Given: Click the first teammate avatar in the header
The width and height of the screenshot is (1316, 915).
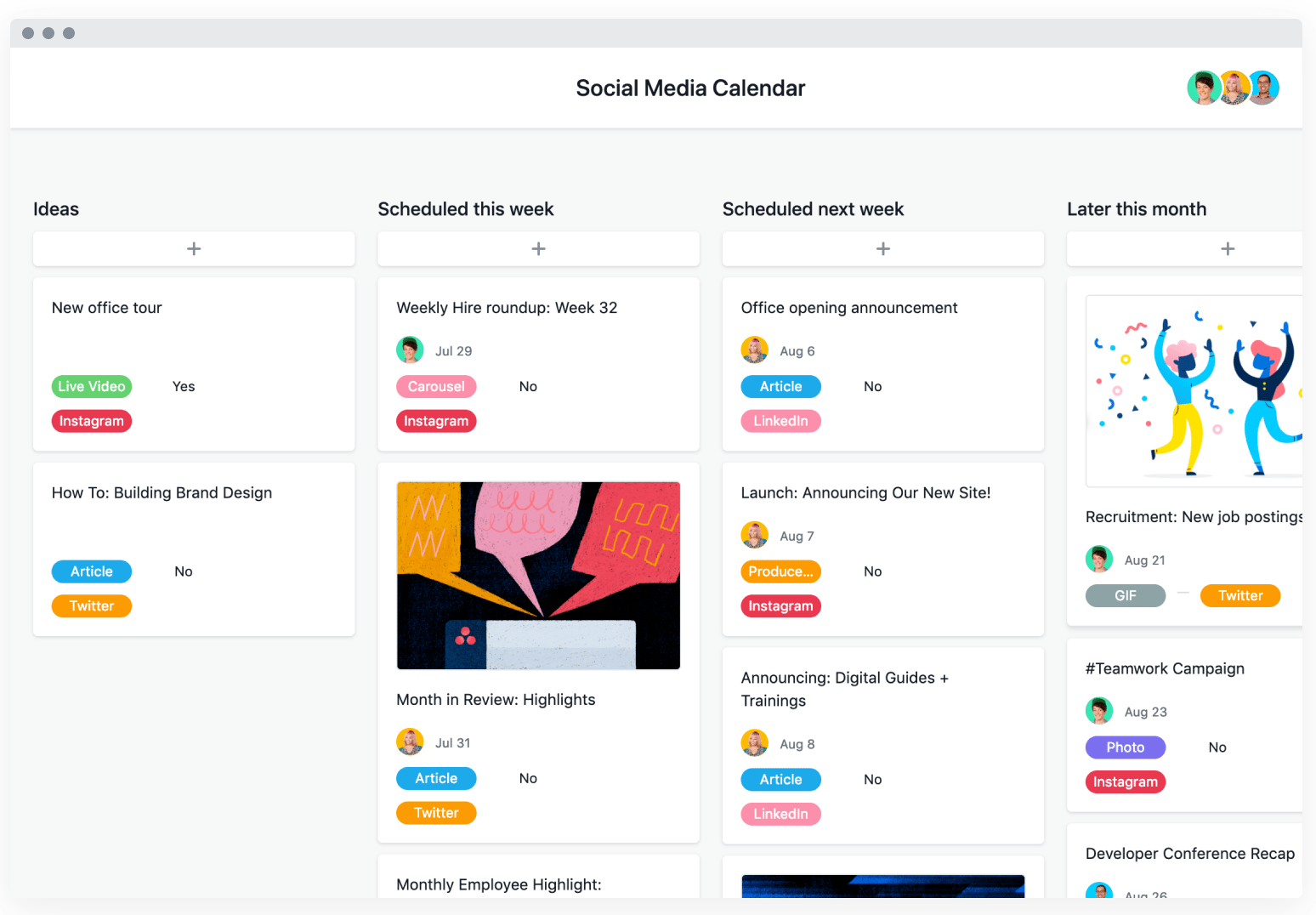Looking at the screenshot, I should (1204, 88).
